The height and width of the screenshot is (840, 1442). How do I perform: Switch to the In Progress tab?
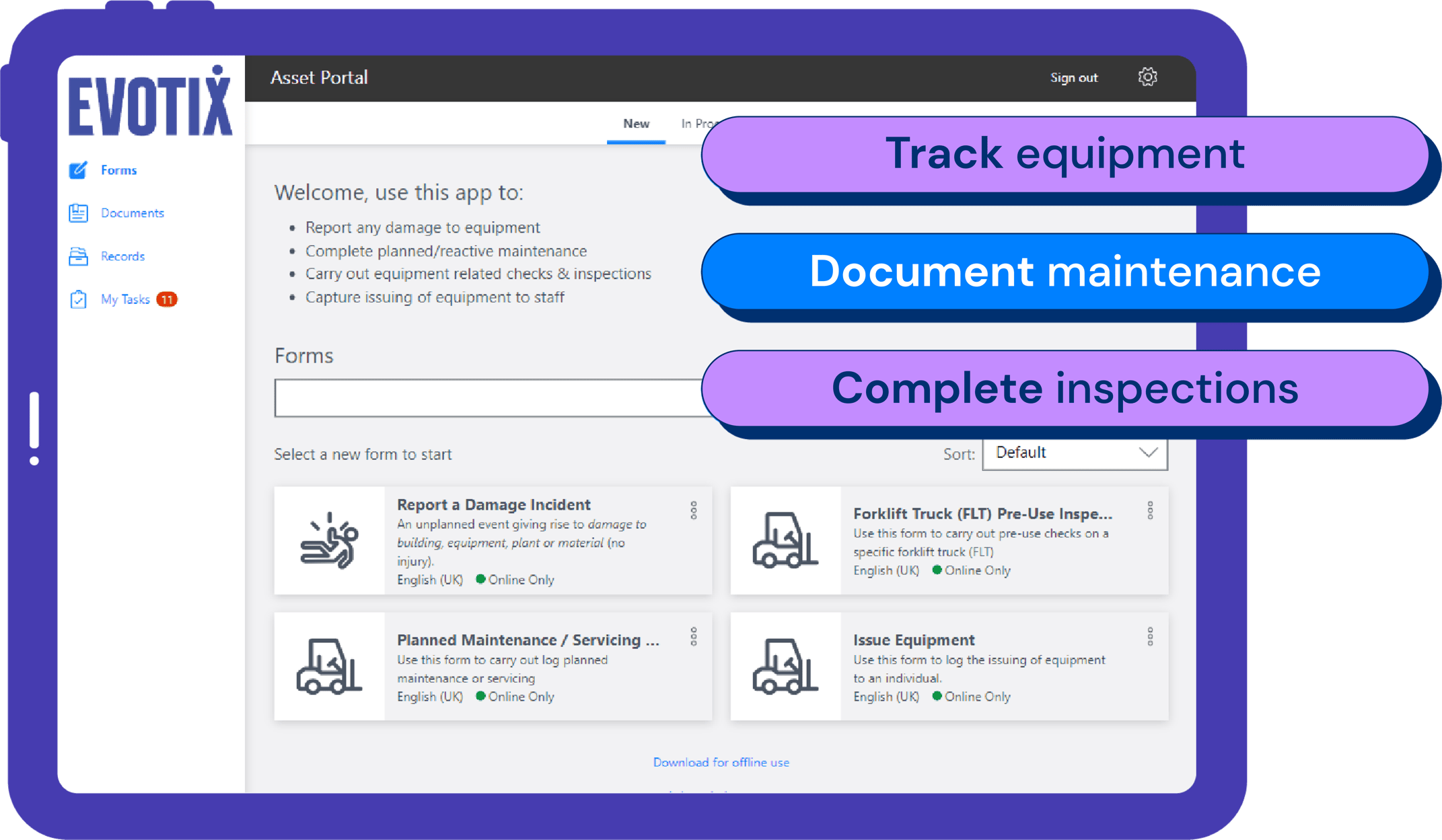coord(697,124)
